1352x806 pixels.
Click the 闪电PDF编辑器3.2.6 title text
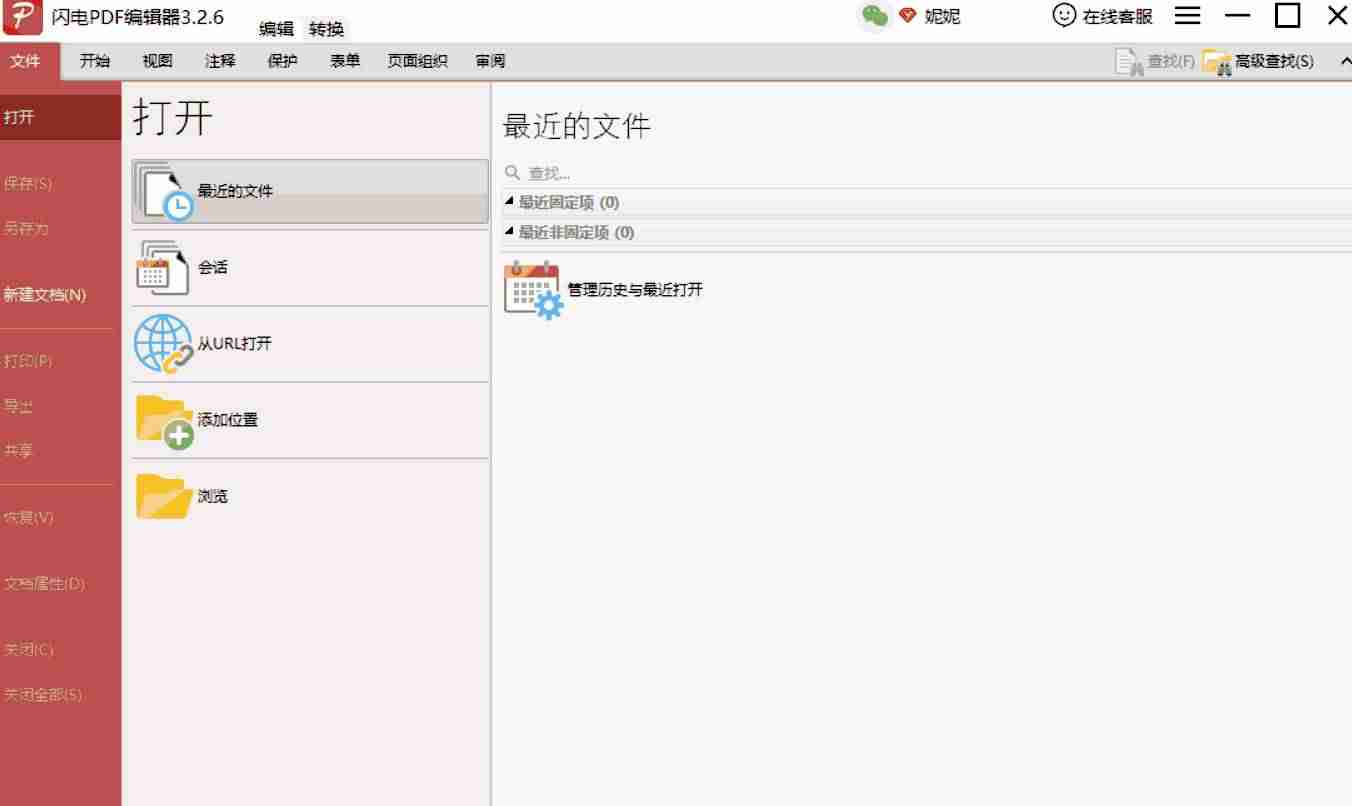(138, 17)
